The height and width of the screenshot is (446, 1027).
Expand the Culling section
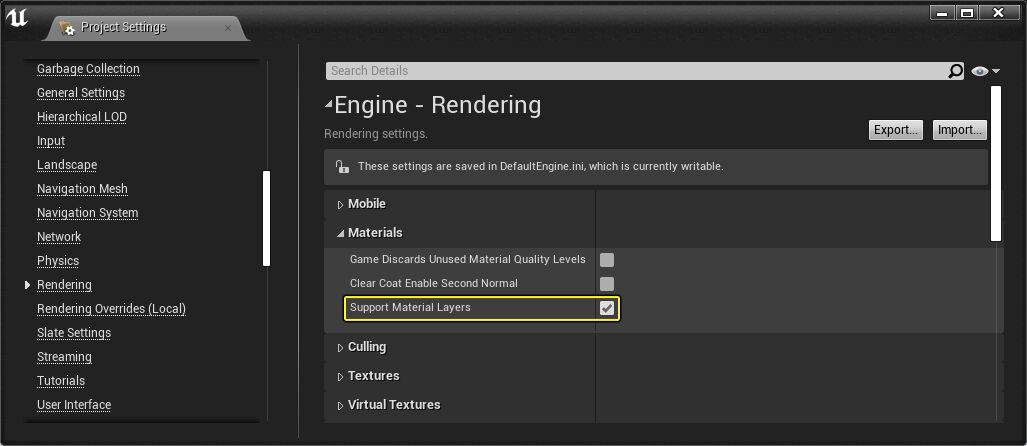[x=340, y=347]
